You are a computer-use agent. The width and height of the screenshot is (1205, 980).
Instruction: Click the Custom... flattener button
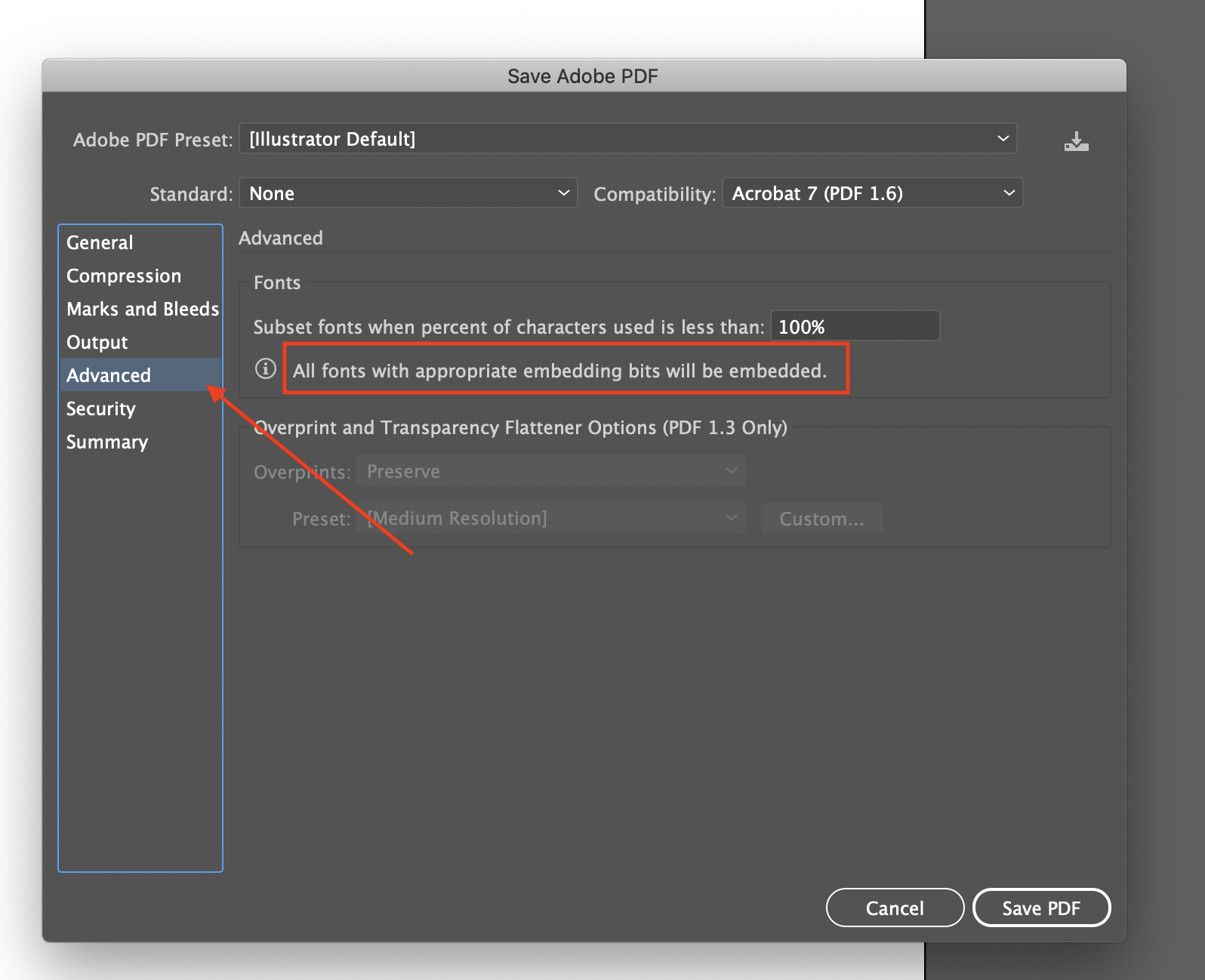821,518
